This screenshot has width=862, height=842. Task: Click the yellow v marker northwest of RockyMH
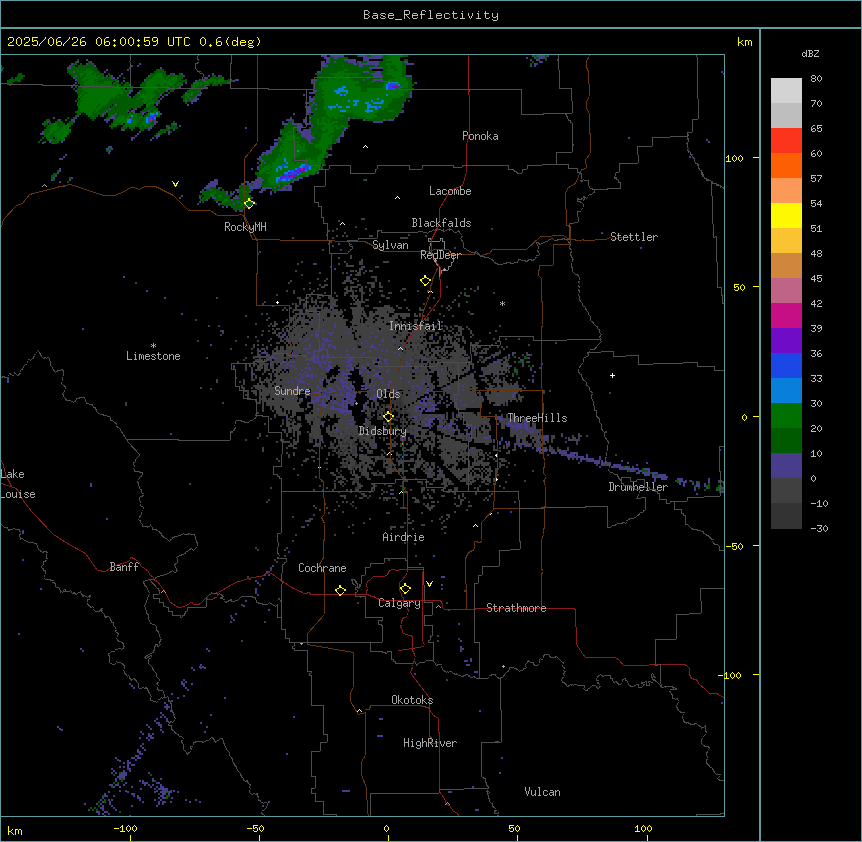pos(175,184)
